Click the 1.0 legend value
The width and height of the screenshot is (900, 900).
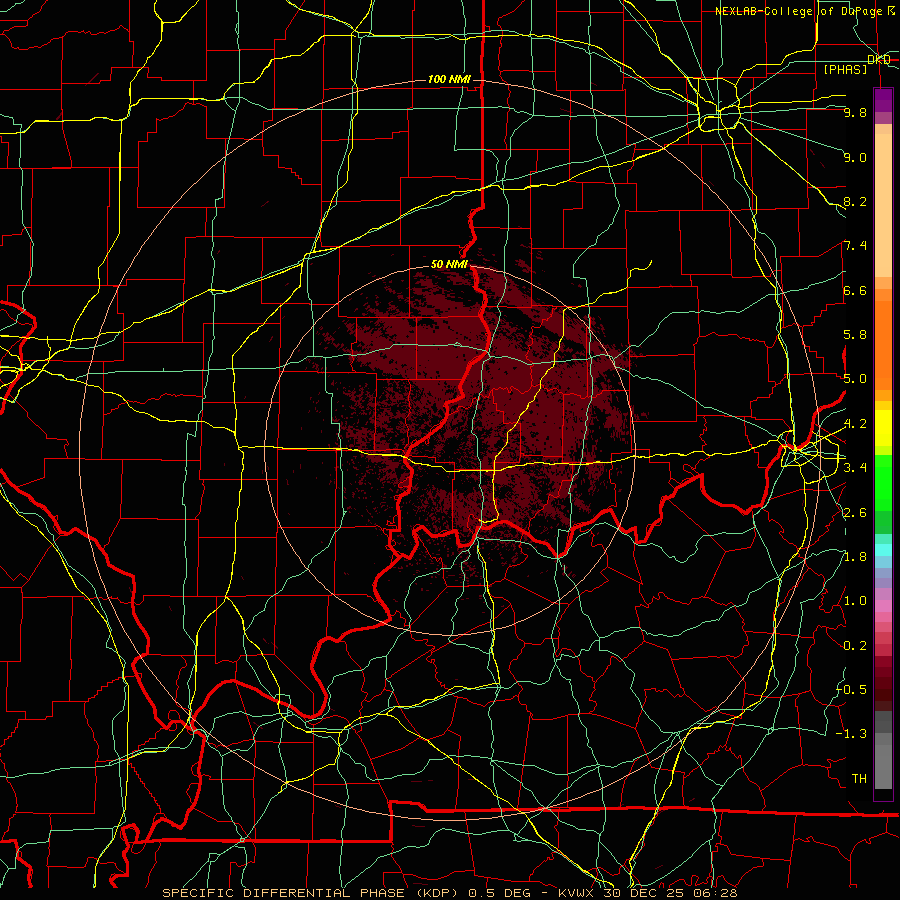click(x=855, y=601)
